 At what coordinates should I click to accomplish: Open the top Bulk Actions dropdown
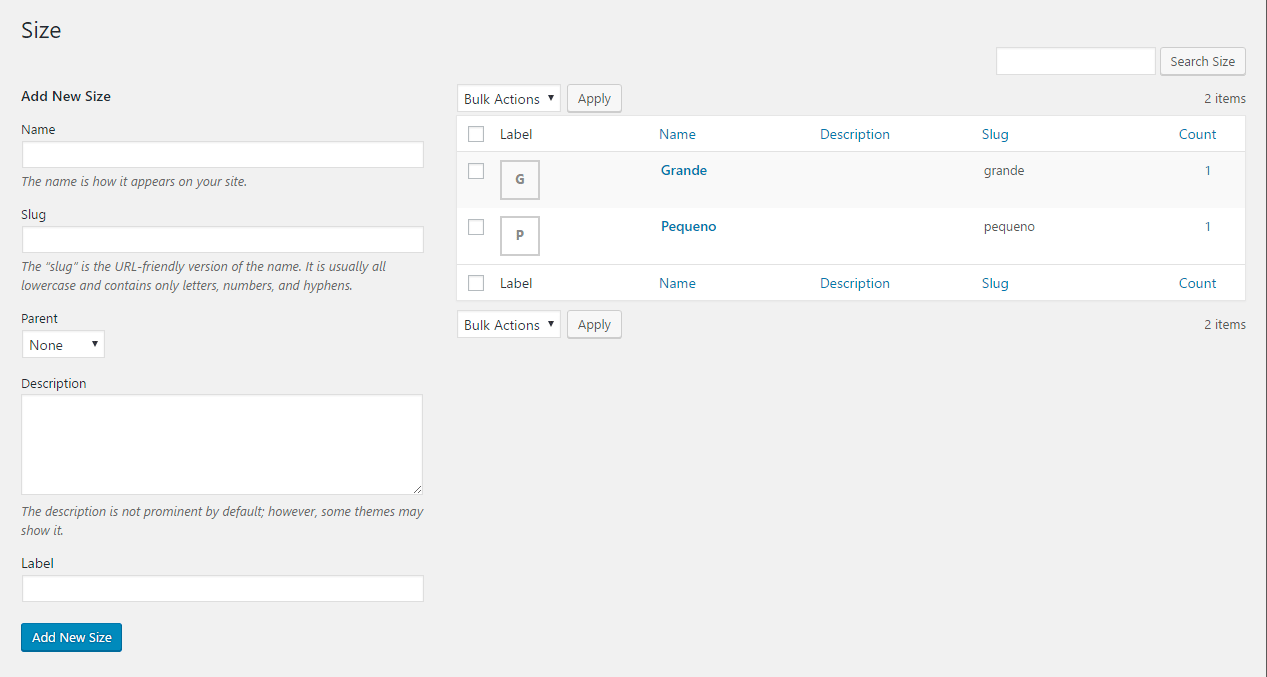pyautogui.click(x=509, y=99)
